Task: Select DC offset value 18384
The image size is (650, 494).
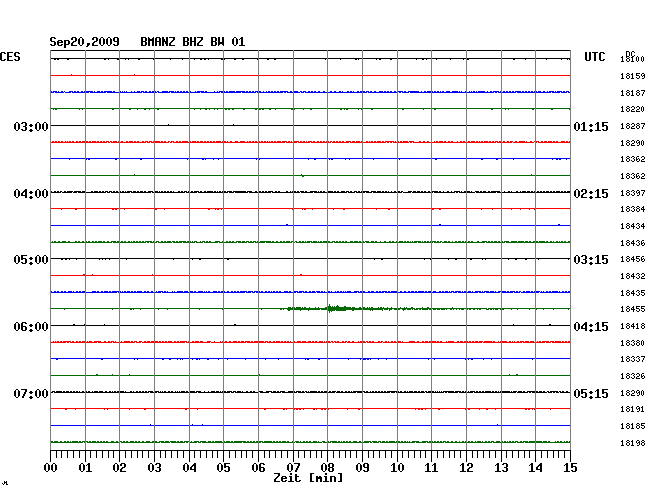Action: tap(633, 209)
